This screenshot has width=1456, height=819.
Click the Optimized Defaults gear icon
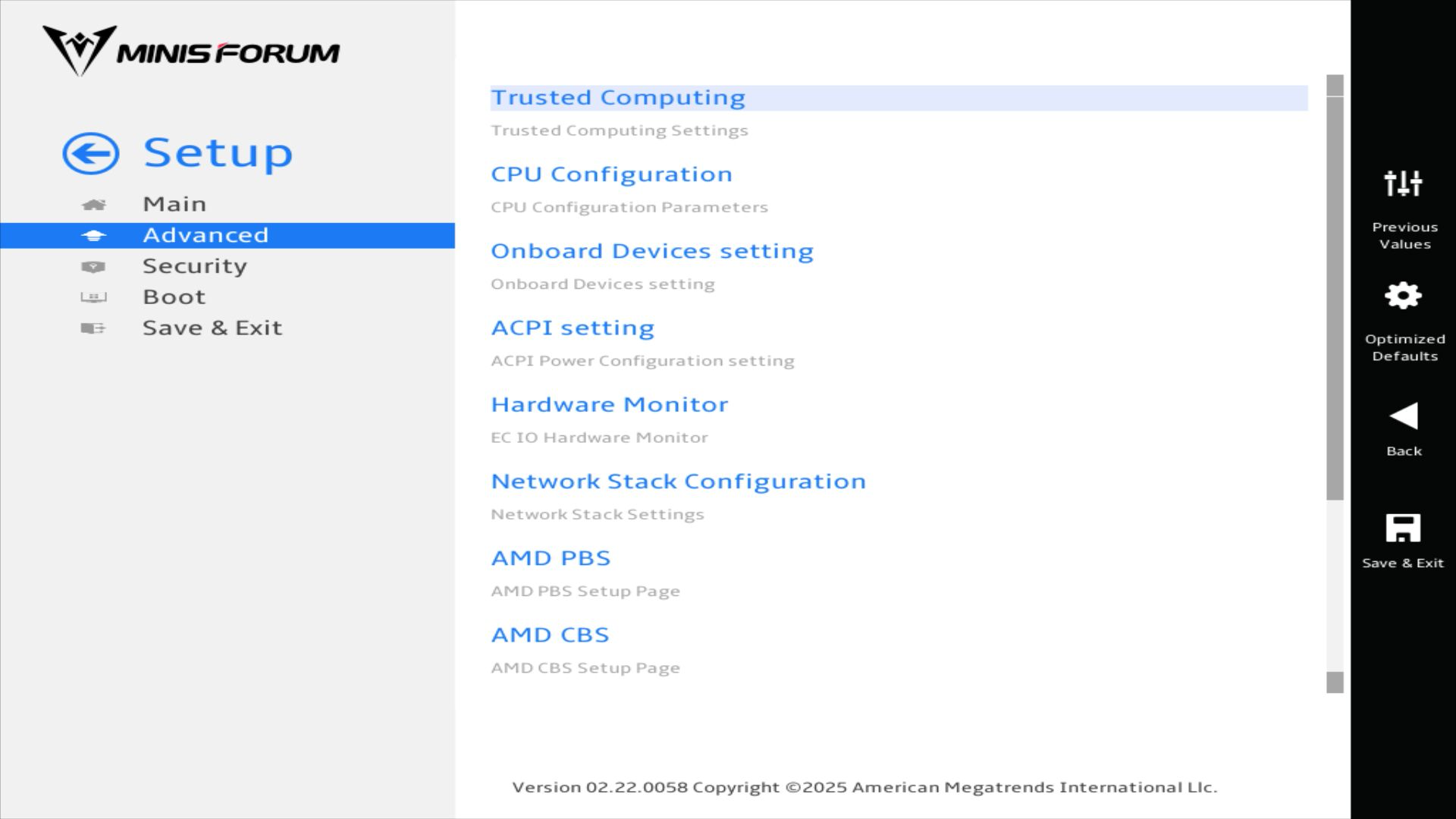coord(1403,296)
